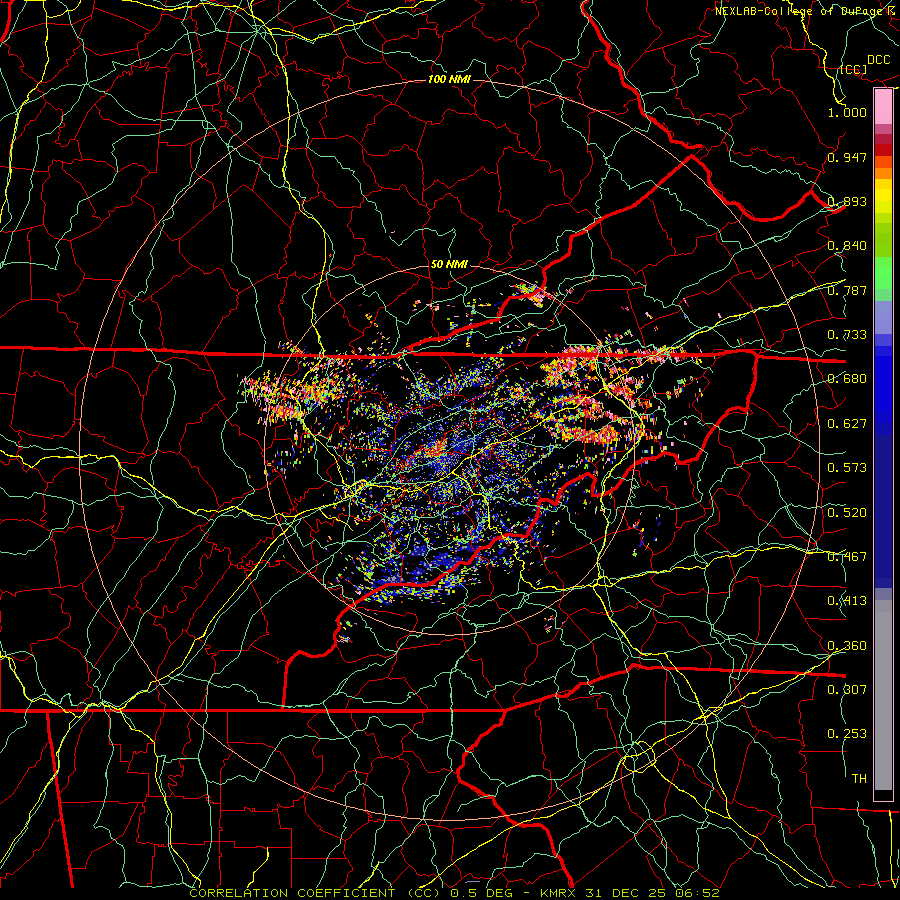
Task: Select the 0.307 value on the CC scale
Action: pos(847,689)
